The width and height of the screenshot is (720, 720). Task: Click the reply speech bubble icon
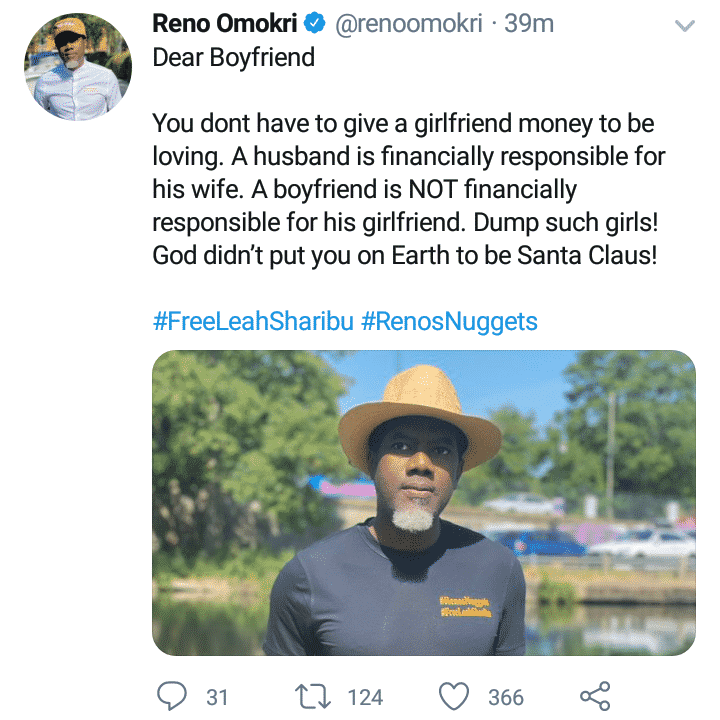coord(173,694)
